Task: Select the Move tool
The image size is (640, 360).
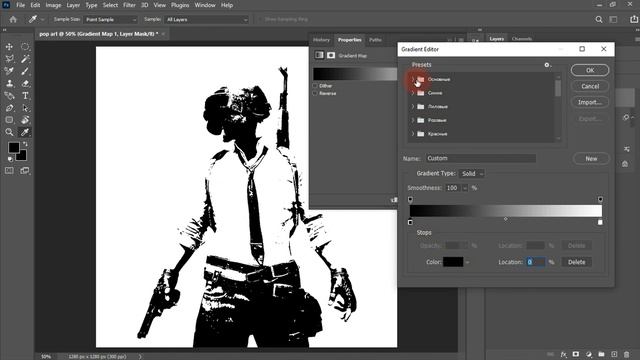Action: pos(9,47)
